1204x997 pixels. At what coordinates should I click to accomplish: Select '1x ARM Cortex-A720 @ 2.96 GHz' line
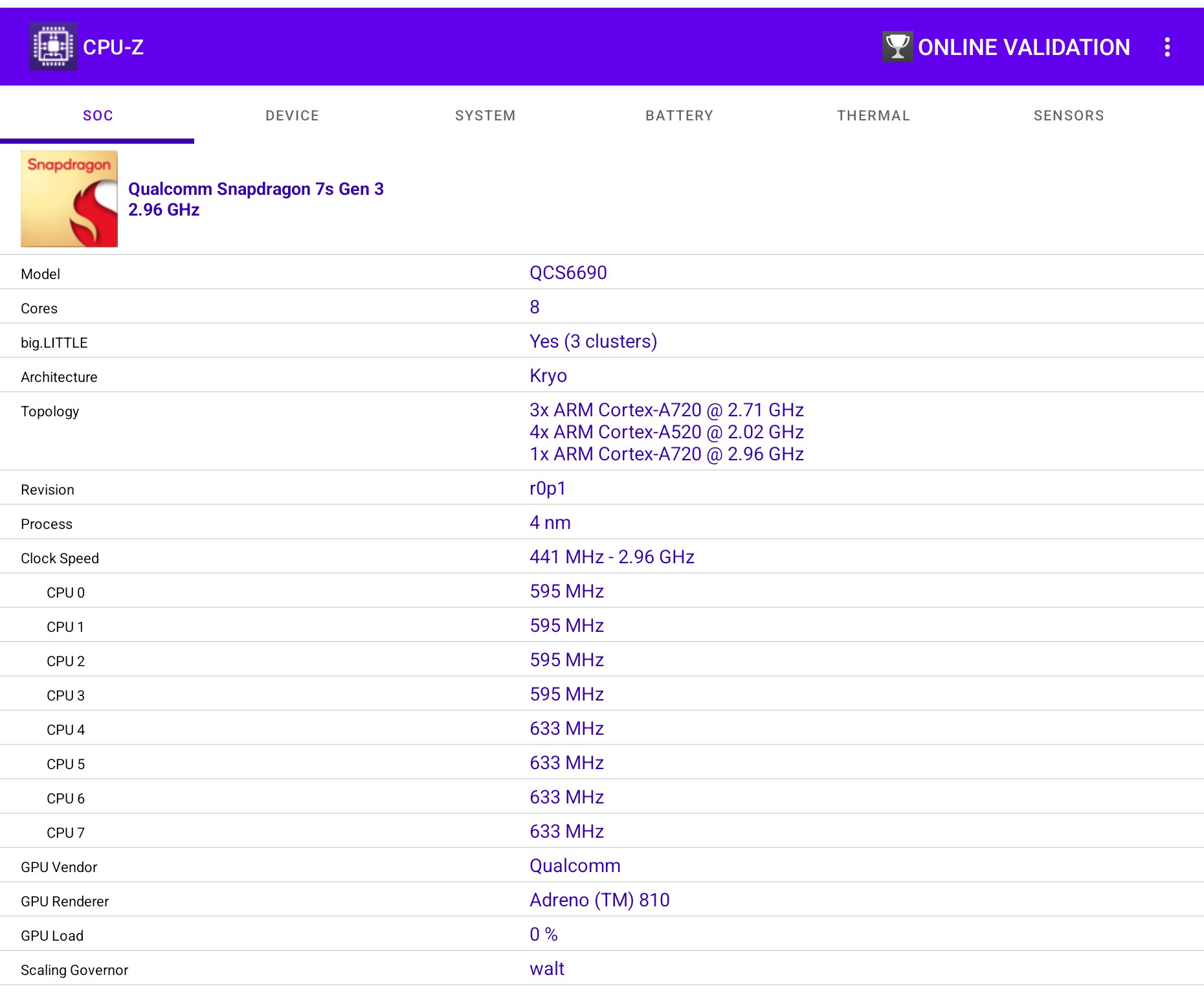667,454
